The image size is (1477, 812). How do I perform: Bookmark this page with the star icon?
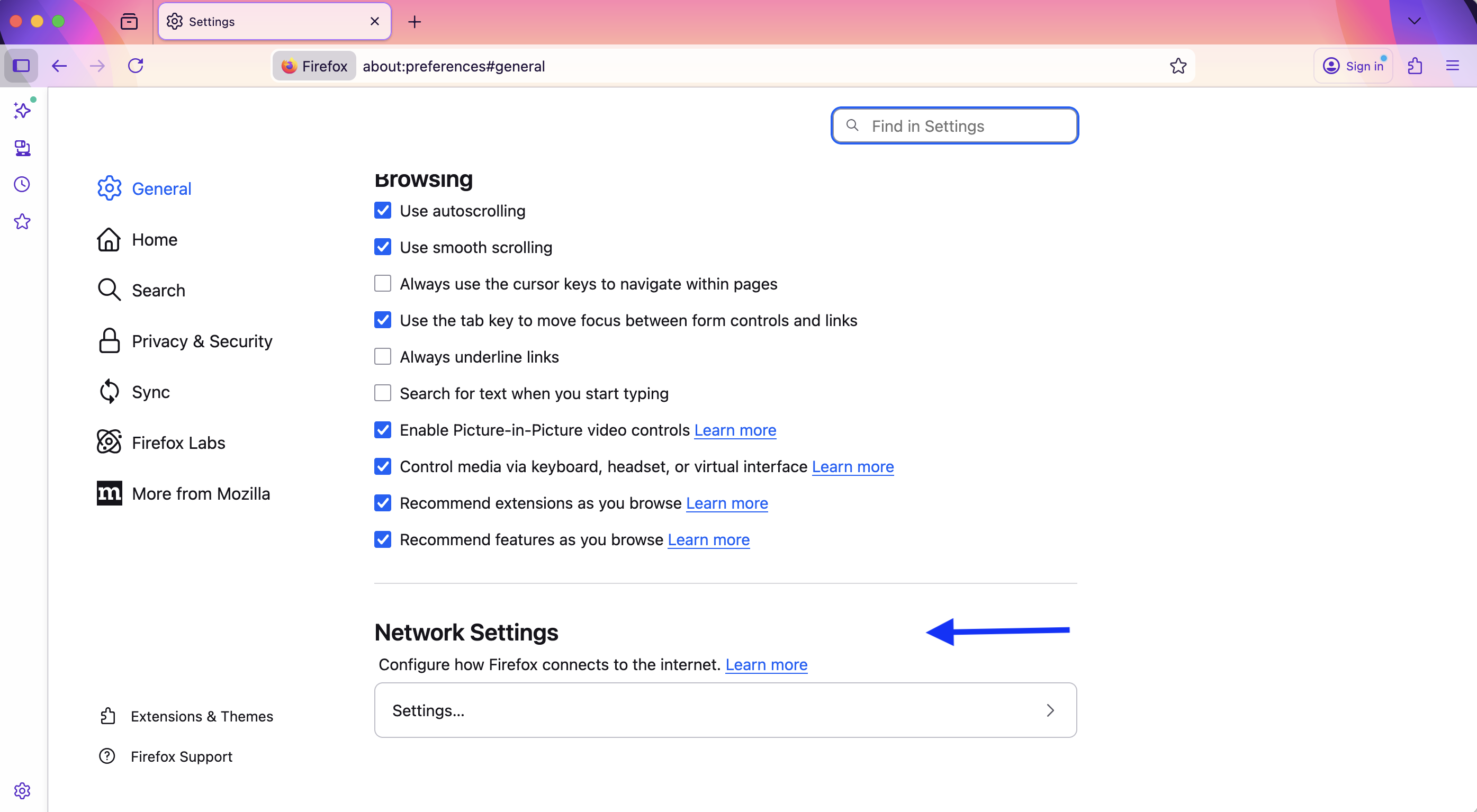1178,66
